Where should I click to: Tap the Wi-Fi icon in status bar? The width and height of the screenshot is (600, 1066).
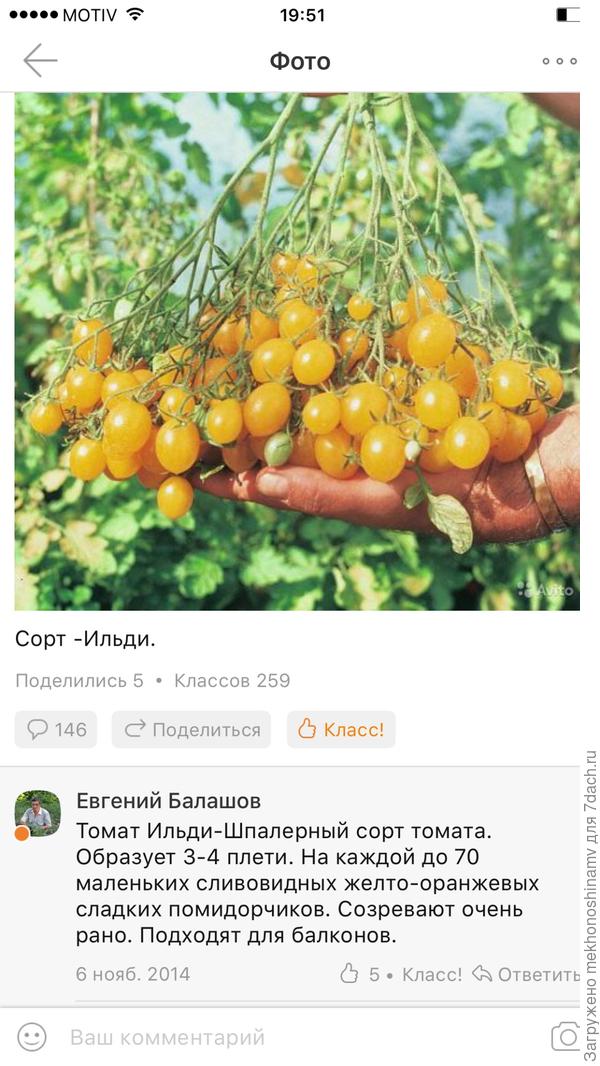click(x=135, y=14)
